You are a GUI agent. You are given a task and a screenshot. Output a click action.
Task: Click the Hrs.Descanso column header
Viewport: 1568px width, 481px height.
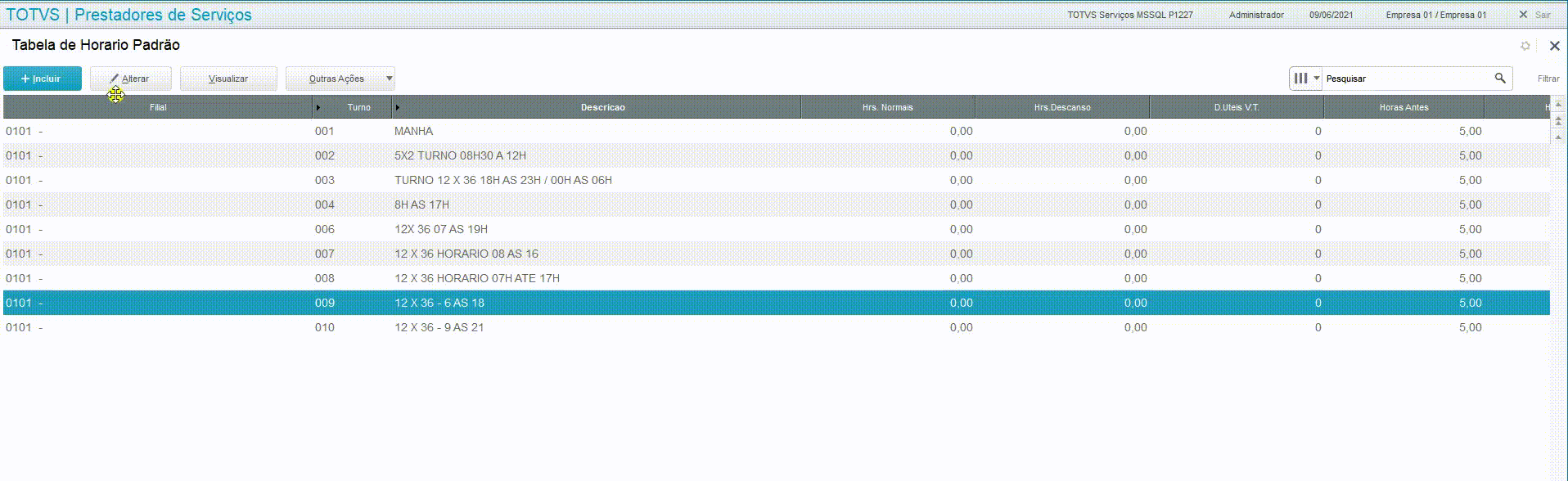(1062, 107)
